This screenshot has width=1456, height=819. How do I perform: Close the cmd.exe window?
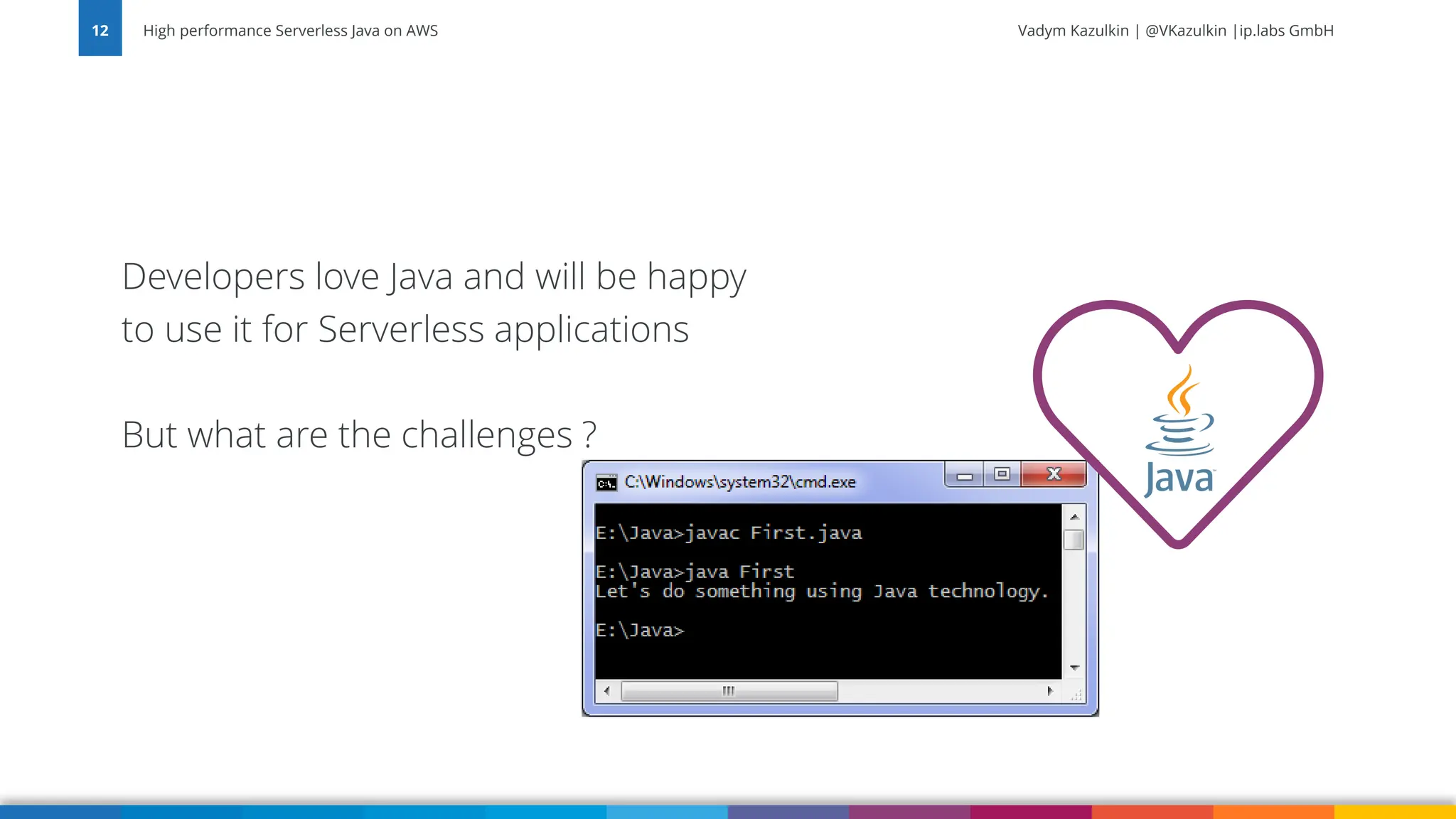1054,474
